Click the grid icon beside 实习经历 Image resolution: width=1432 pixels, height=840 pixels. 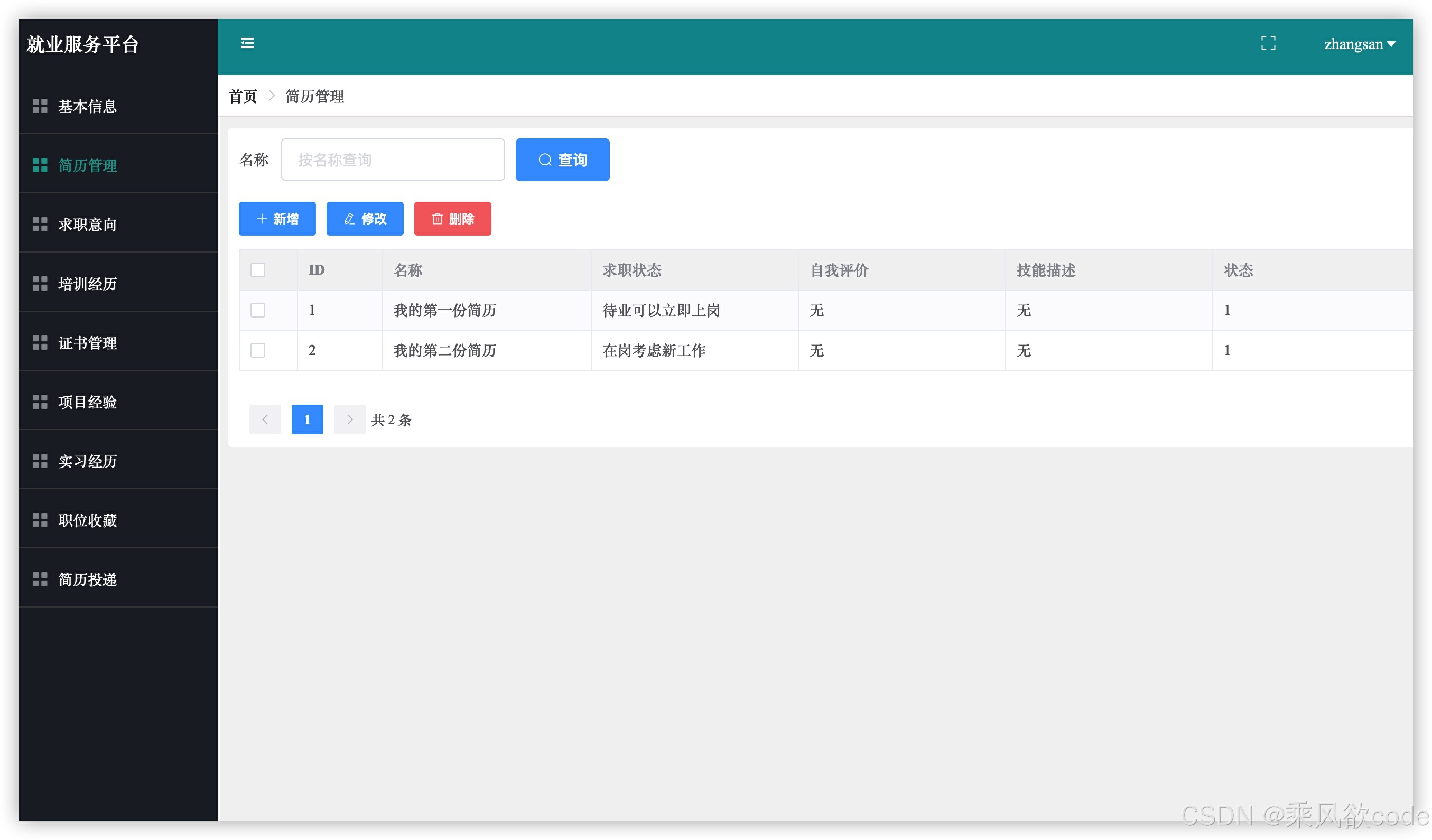[40, 461]
